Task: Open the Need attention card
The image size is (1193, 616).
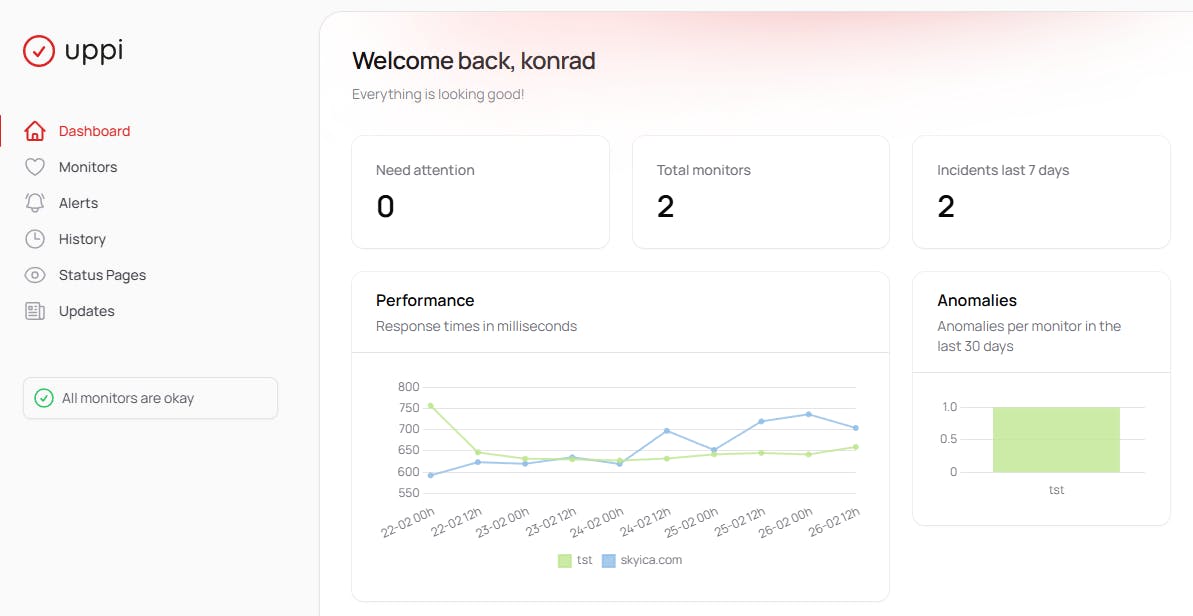Action: (480, 192)
